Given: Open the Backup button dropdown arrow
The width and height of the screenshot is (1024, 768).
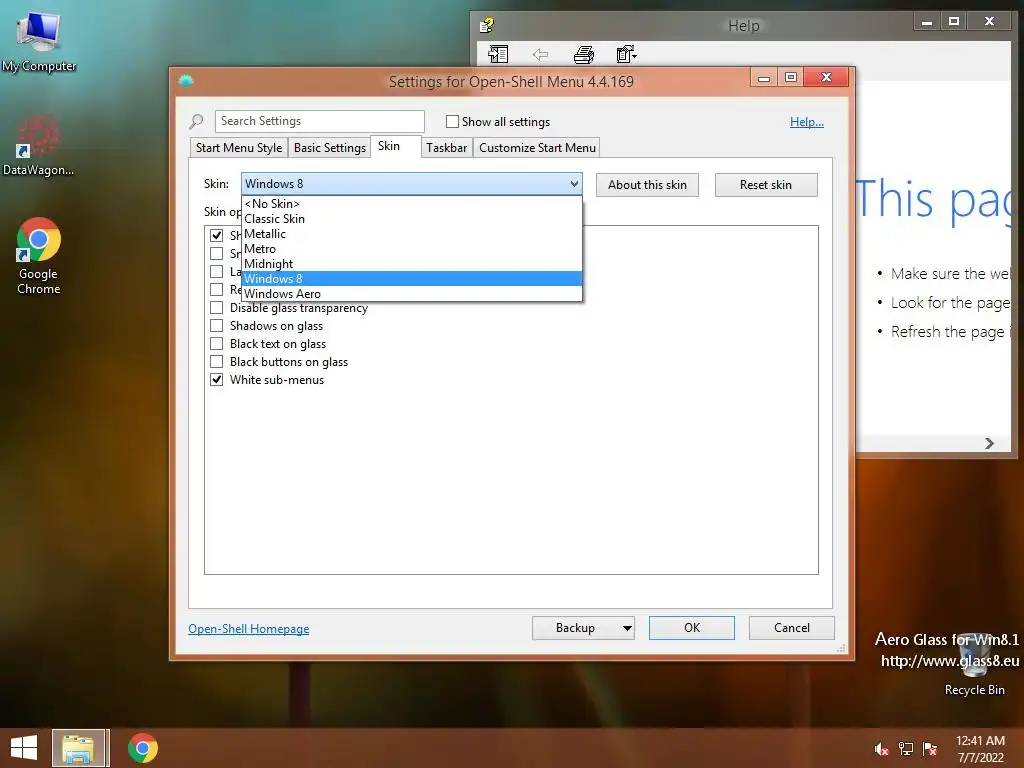Looking at the screenshot, I should (x=627, y=628).
